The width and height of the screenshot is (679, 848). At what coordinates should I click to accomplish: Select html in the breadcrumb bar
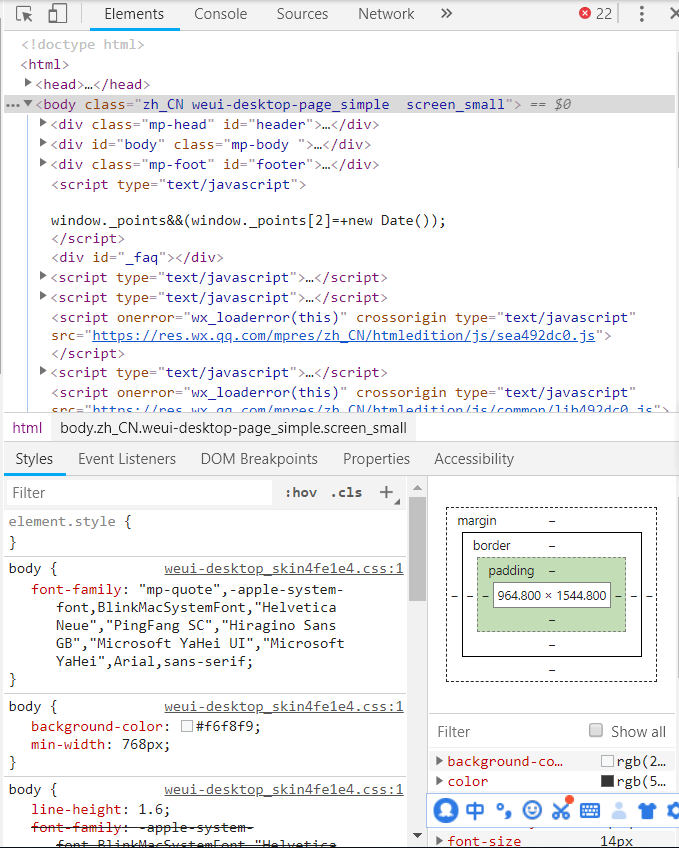pos(27,428)
